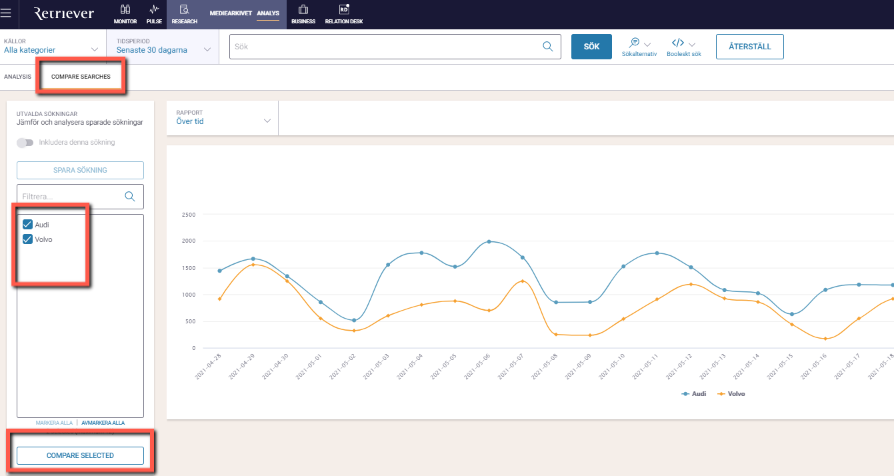894x476 pixels.
Task: Open the hamburger menu
Action: pos(6,13)
